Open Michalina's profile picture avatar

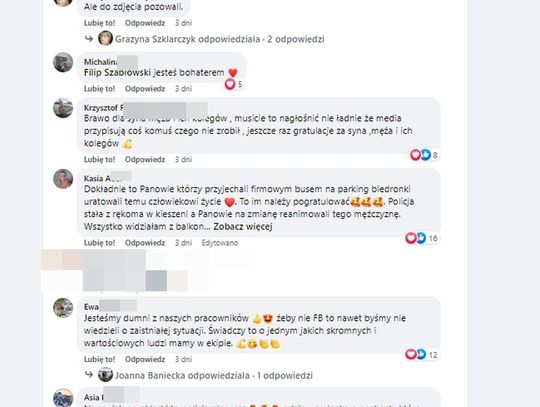pyautogui.click(x=63, y=62)
